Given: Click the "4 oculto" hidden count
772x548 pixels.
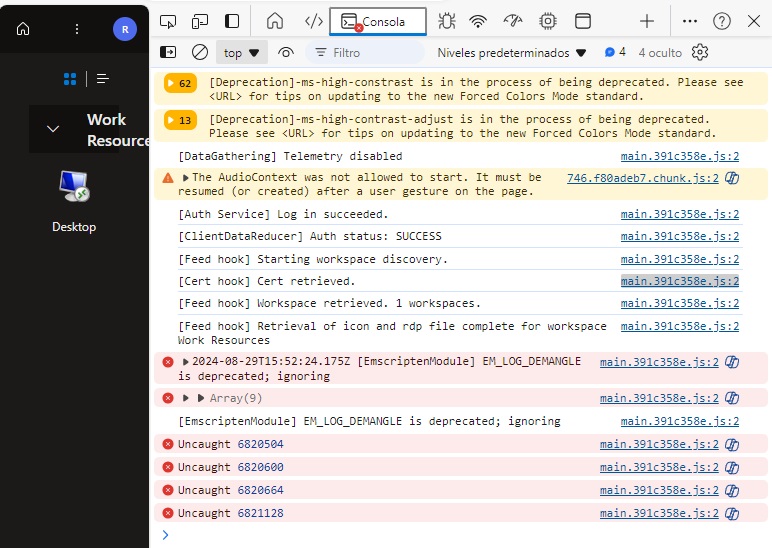Looking at the screenshot, I should click(660, 53).
